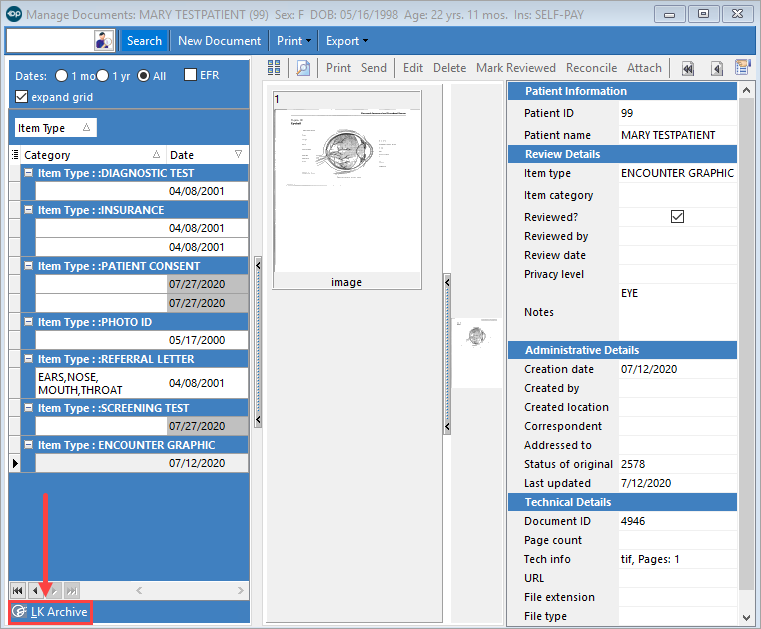
Task: Open the Export dropdown menu
Action: click(x=347, y=41)
